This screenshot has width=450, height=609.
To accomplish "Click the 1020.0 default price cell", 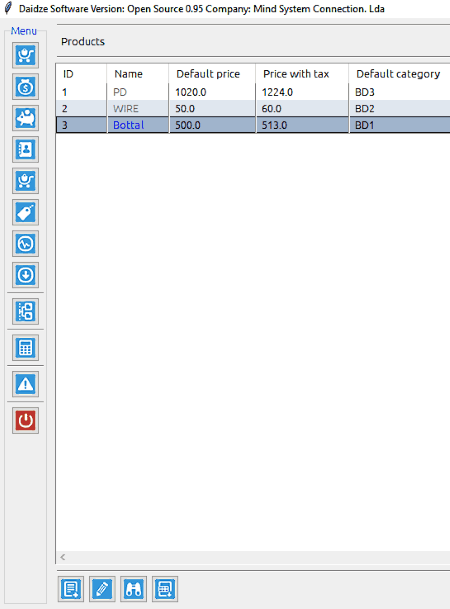I will tap(212, 92).
